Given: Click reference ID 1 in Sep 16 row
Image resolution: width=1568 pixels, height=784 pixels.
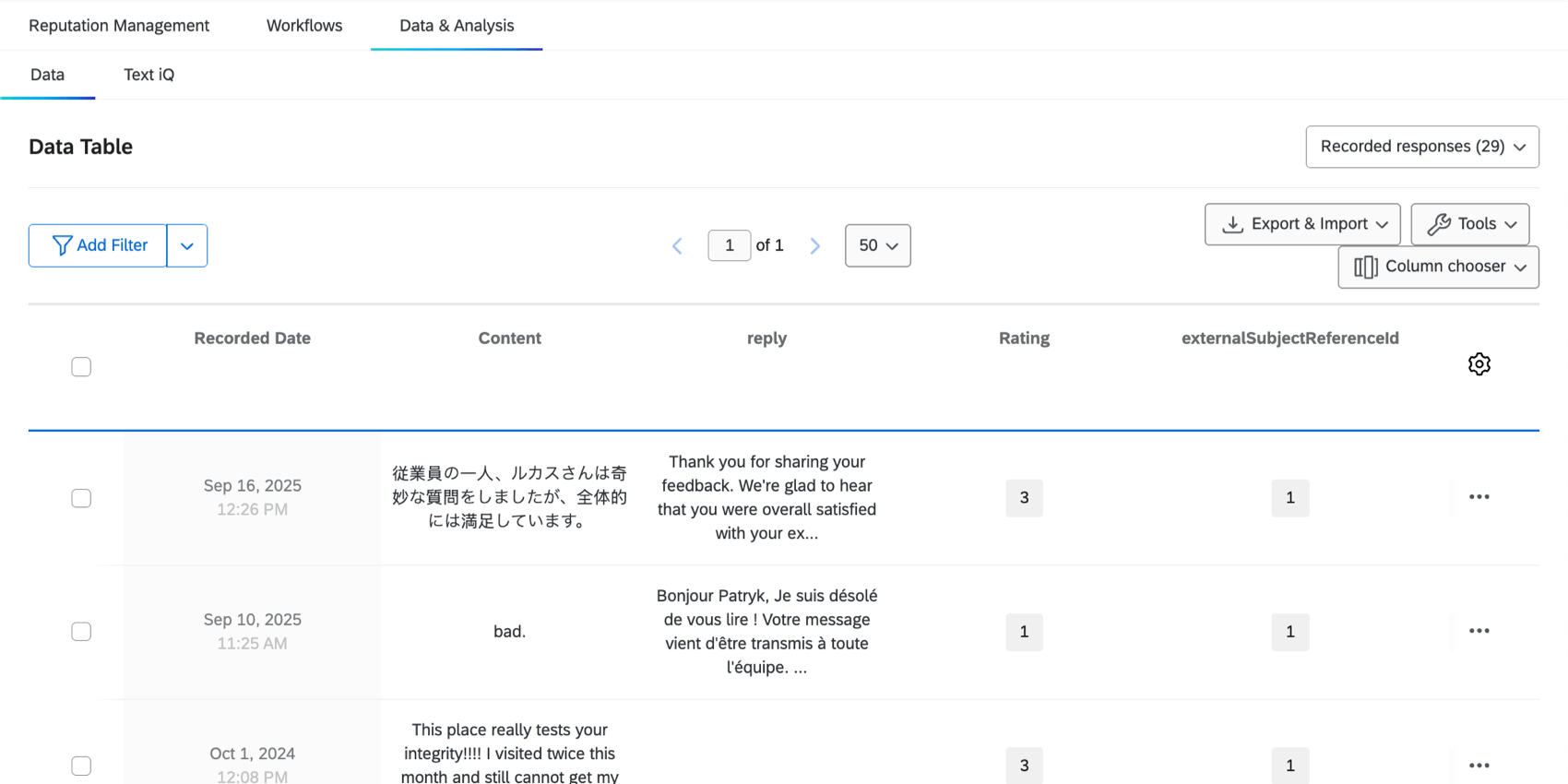Looking at the screenshot, I should (x=1289, y=498).
